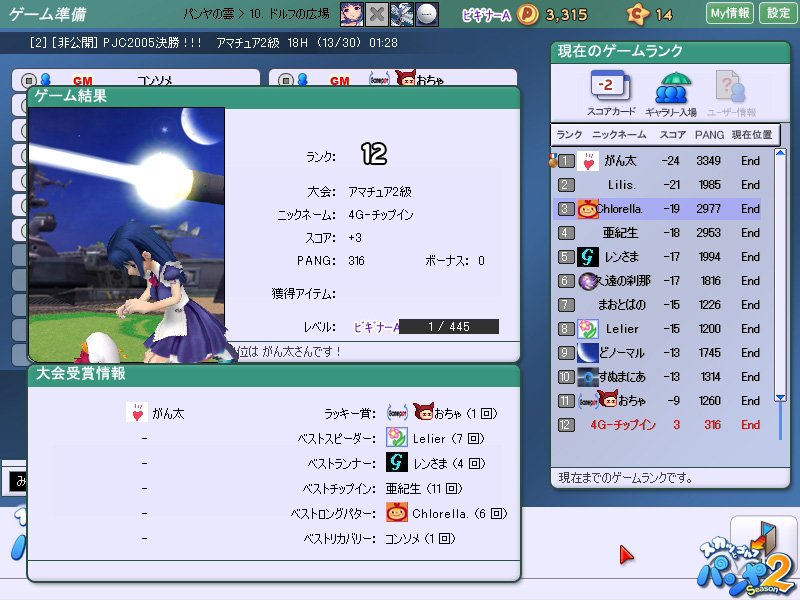800x600 pixels.
Task: Click the PANG column header
Action: point(709,135)
